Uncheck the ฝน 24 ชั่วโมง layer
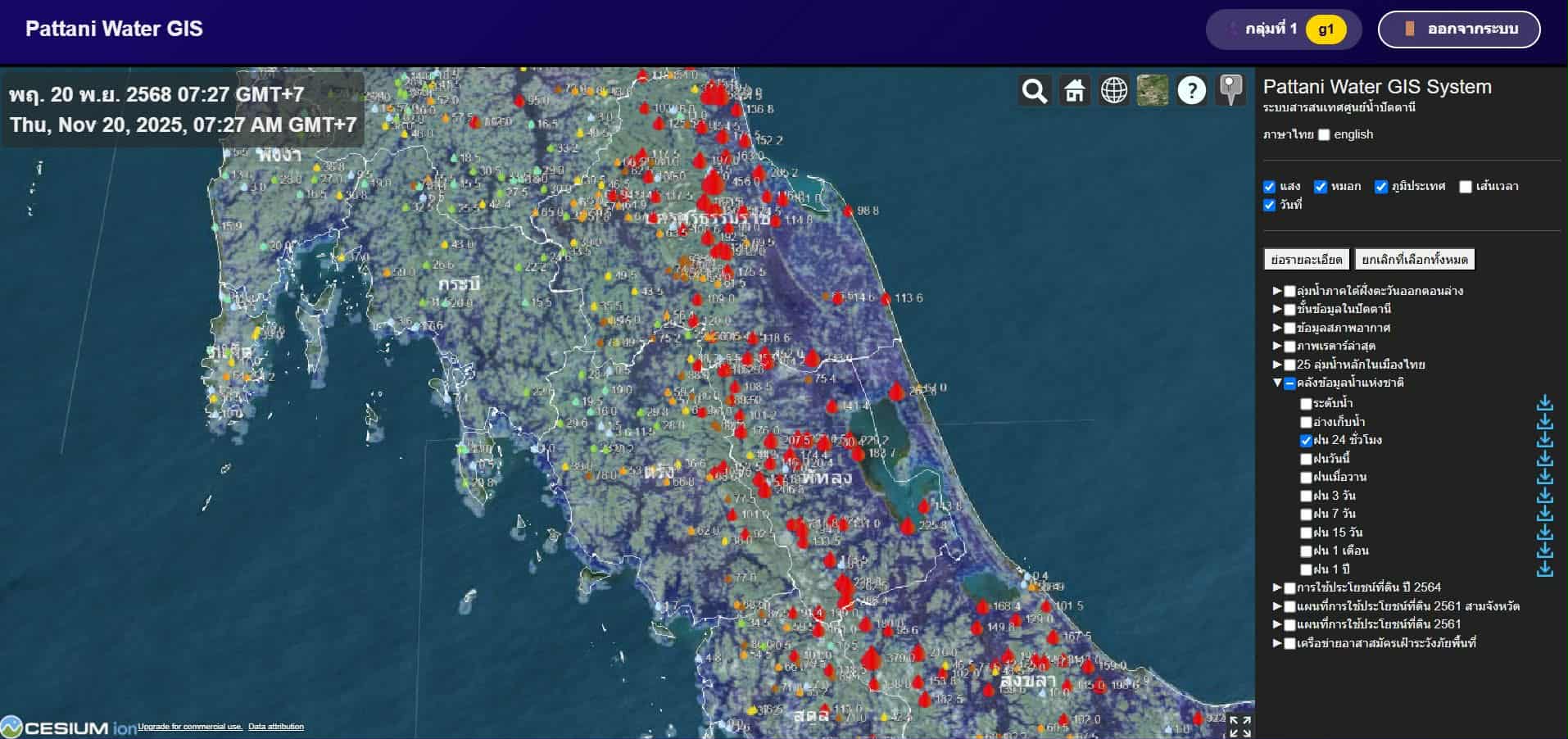This screenshot has width=1568, height=739. click(1306, 441)
